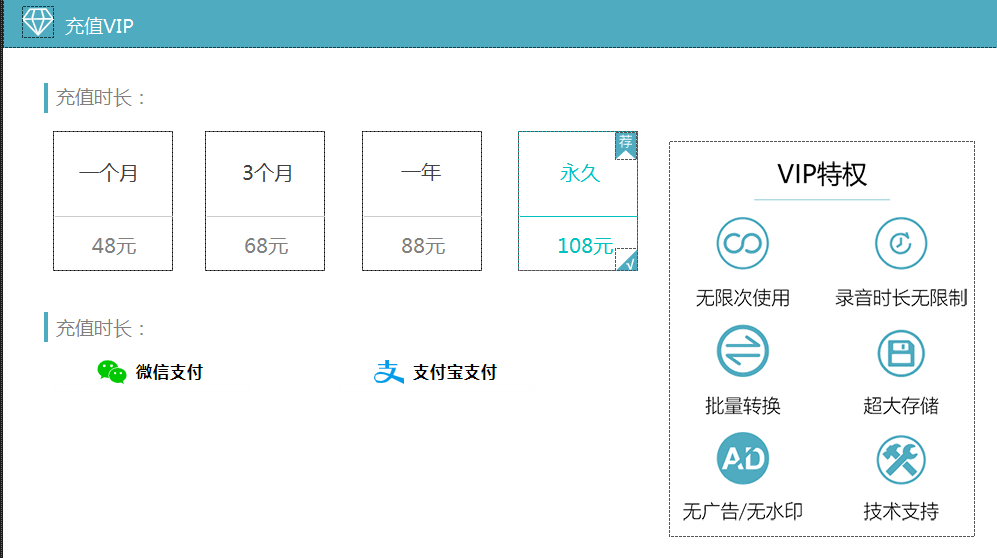Click the 无限次使用 label
The image size is (997, 558).
pyautogui.click(x=743, y=297)
